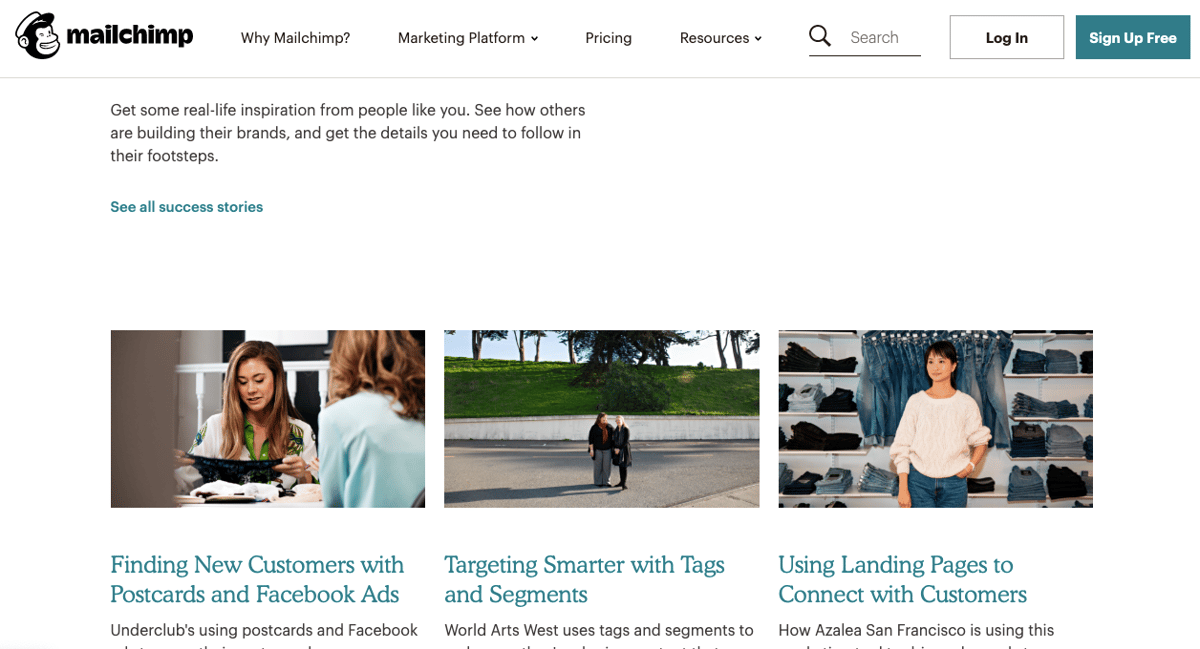Open Using Landing Pages to Connect story
This screenshot has height=649, width=1200.
(901, 579)
